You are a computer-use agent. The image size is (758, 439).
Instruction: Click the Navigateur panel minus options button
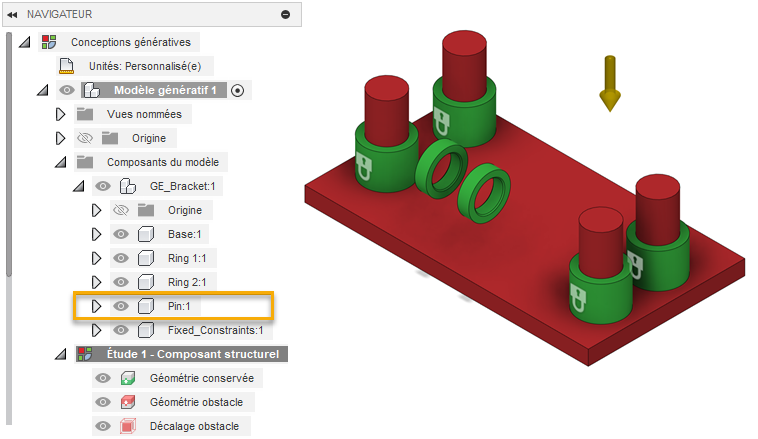286,15
